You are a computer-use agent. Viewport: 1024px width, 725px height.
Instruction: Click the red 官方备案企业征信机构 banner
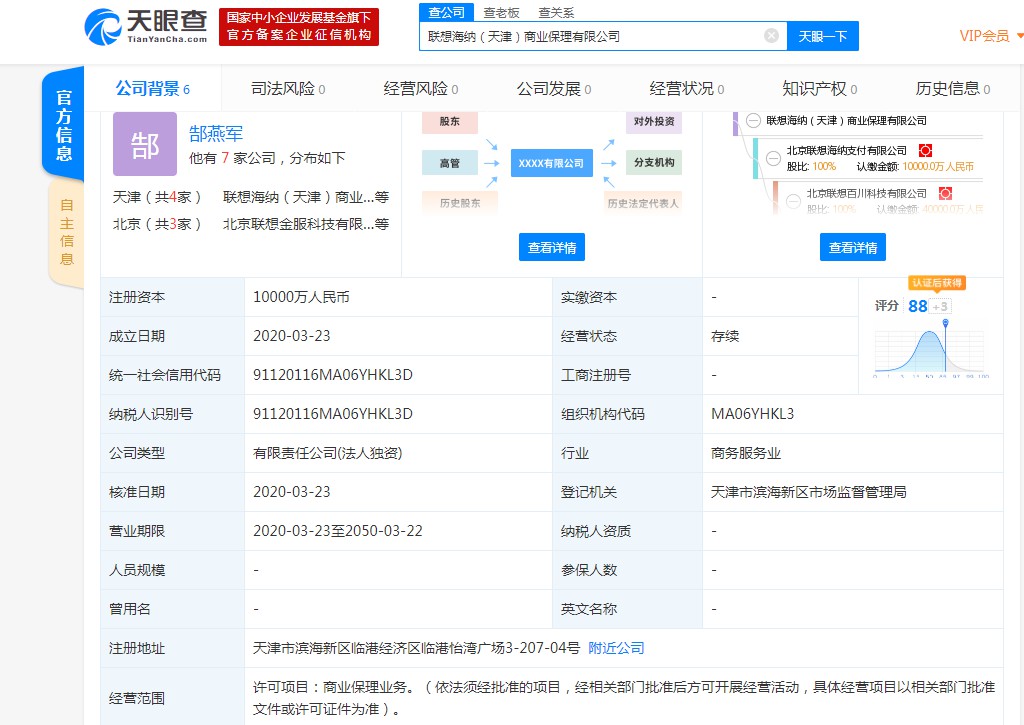tap(299, 27)
